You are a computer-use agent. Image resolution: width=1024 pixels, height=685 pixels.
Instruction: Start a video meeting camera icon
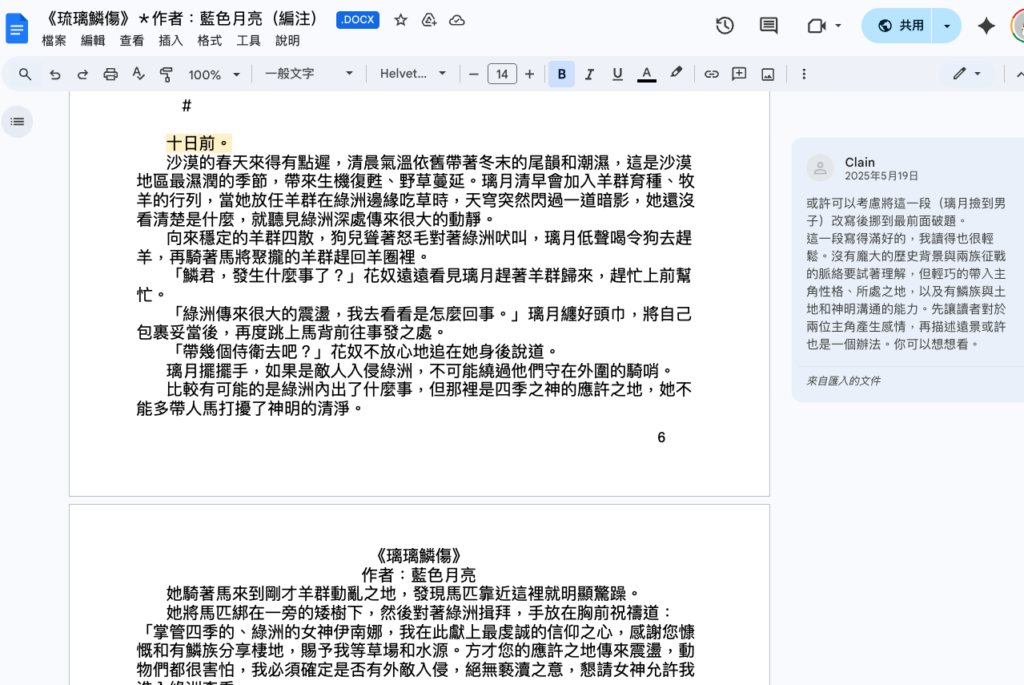pos(816,25)
